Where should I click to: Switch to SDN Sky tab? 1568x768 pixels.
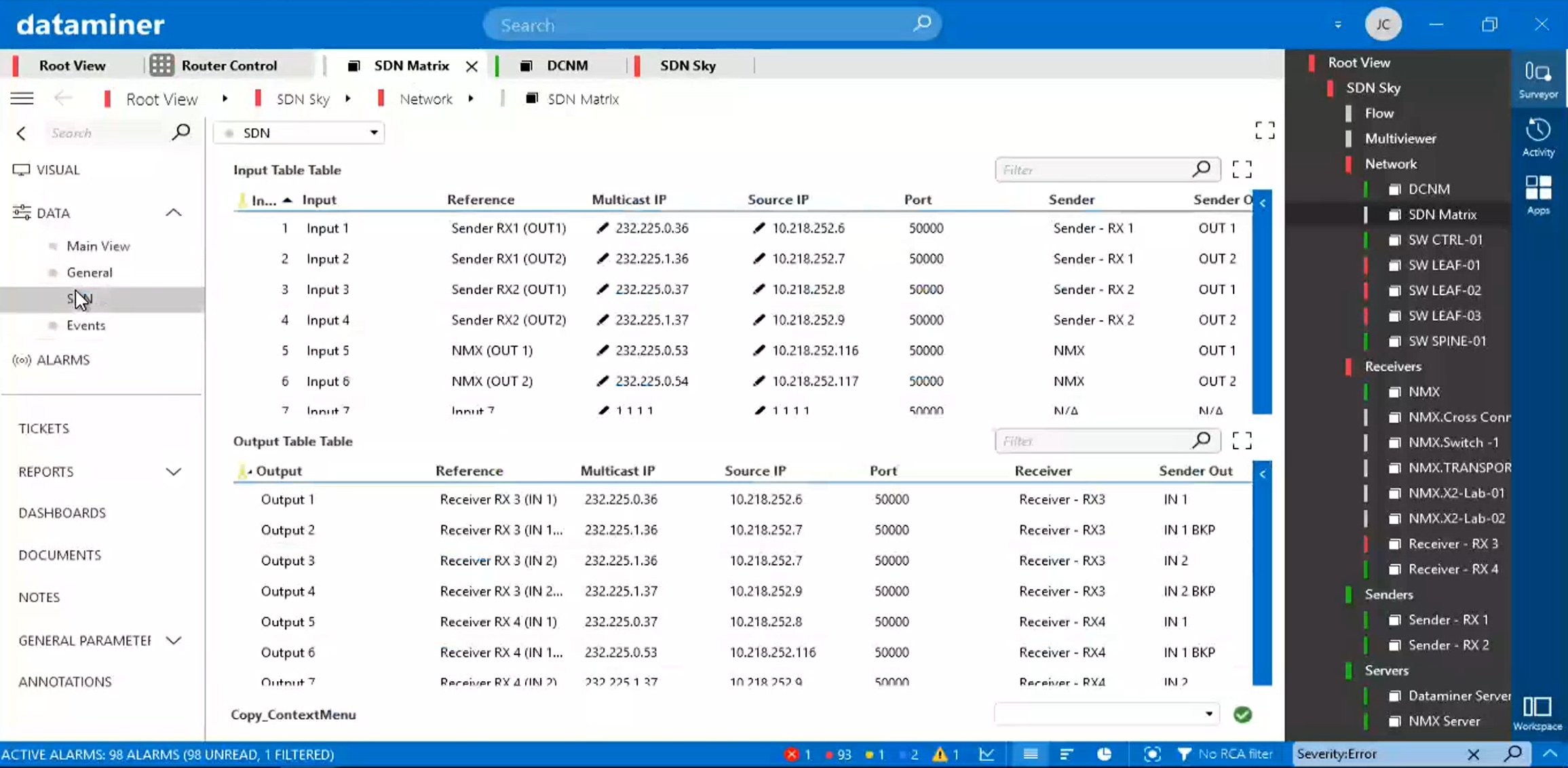click(x=687, y=66)
